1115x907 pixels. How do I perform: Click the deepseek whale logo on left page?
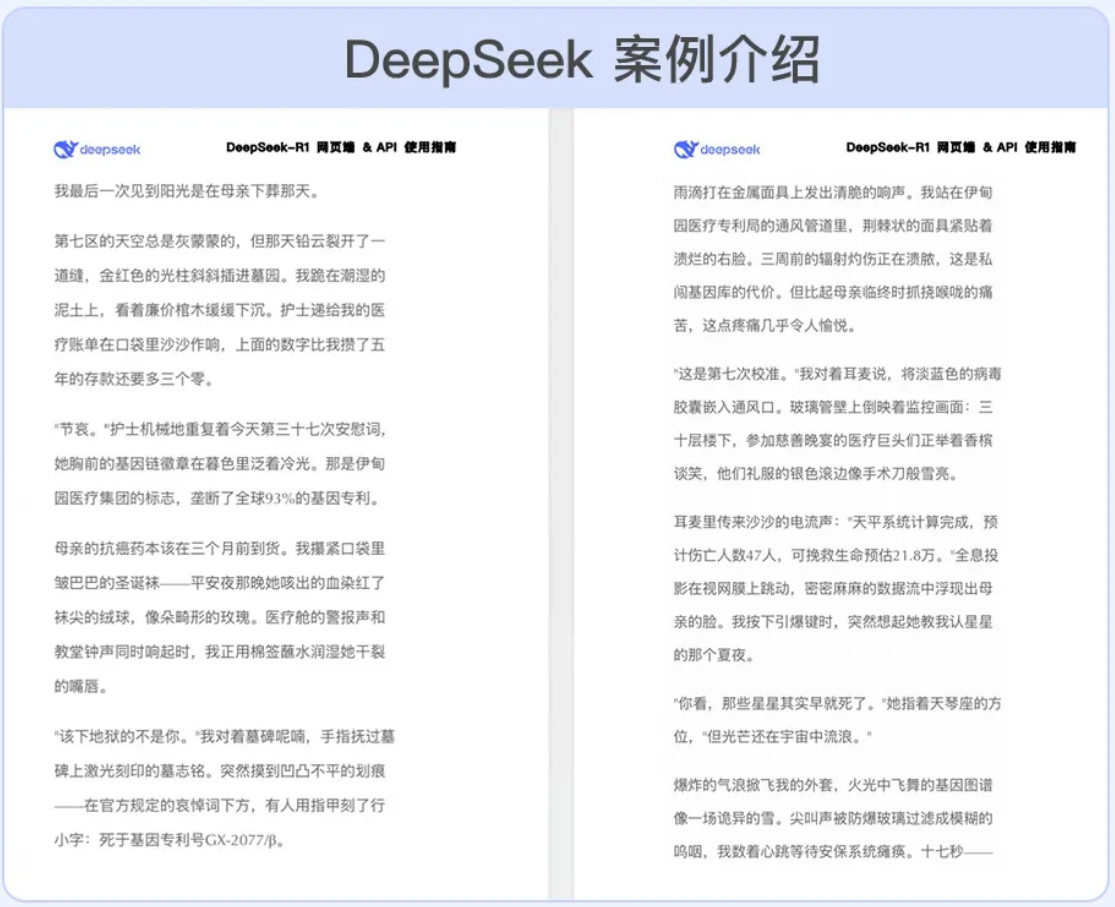pyautogui.click(x=97, y=149)
